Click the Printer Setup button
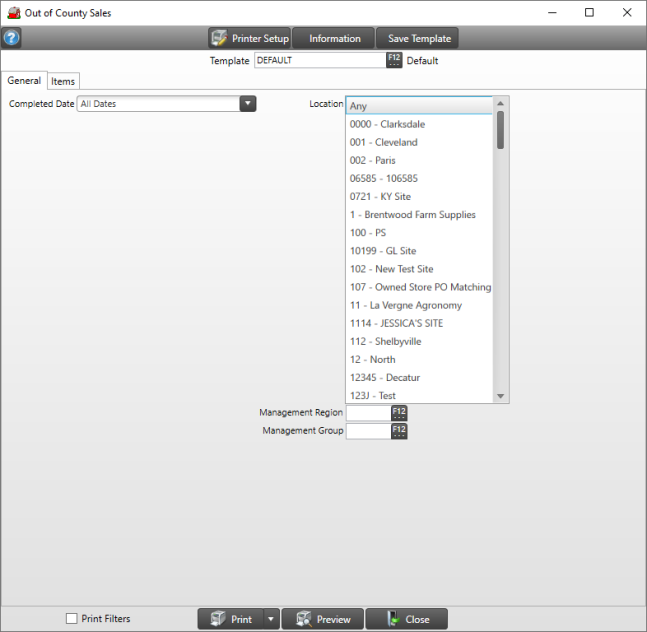This screenshot has width=647, height=632. [249, 39]
